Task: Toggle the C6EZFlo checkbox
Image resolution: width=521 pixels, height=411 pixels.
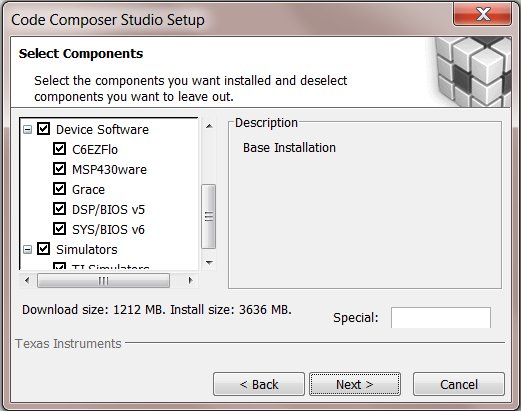Action: [x=59, y=149]
